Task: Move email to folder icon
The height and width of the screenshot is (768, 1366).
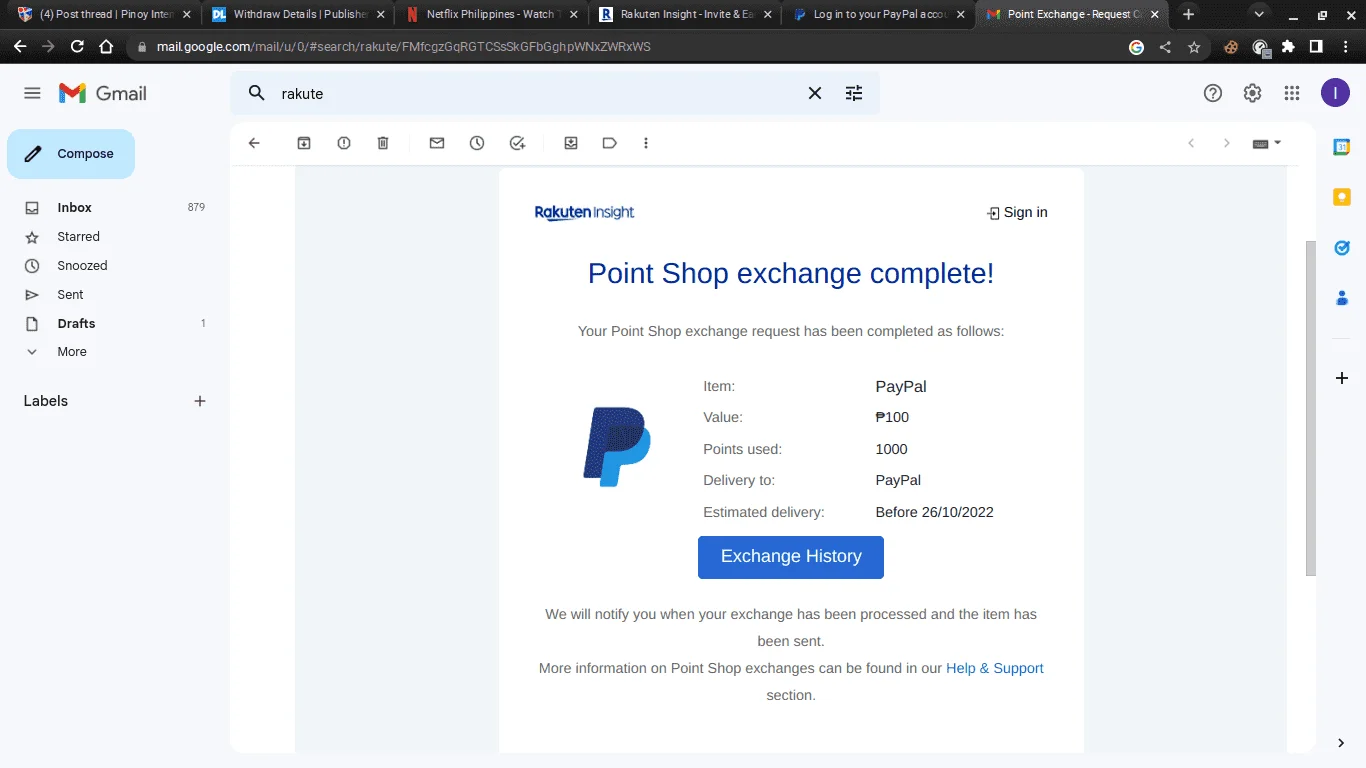Action: tap(571, 143)
